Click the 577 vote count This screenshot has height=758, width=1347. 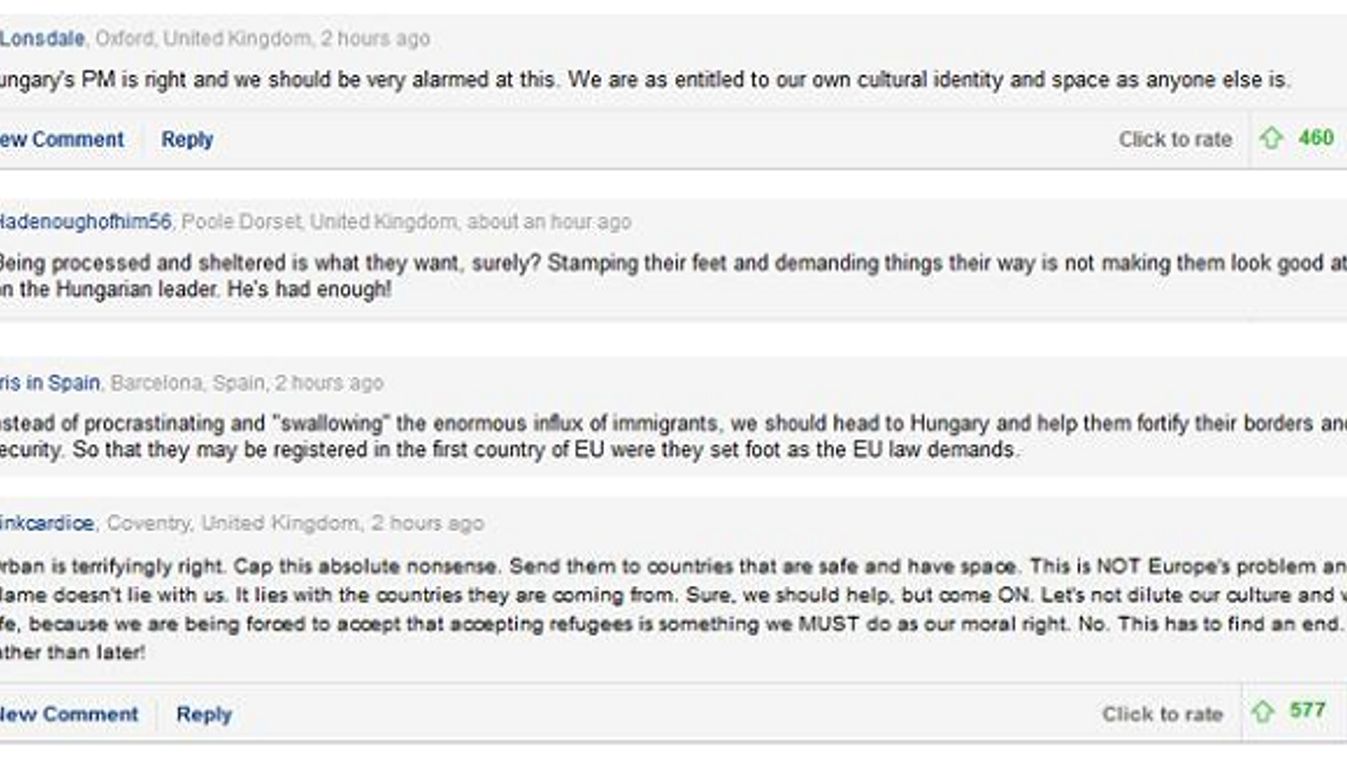[1307, 710]
